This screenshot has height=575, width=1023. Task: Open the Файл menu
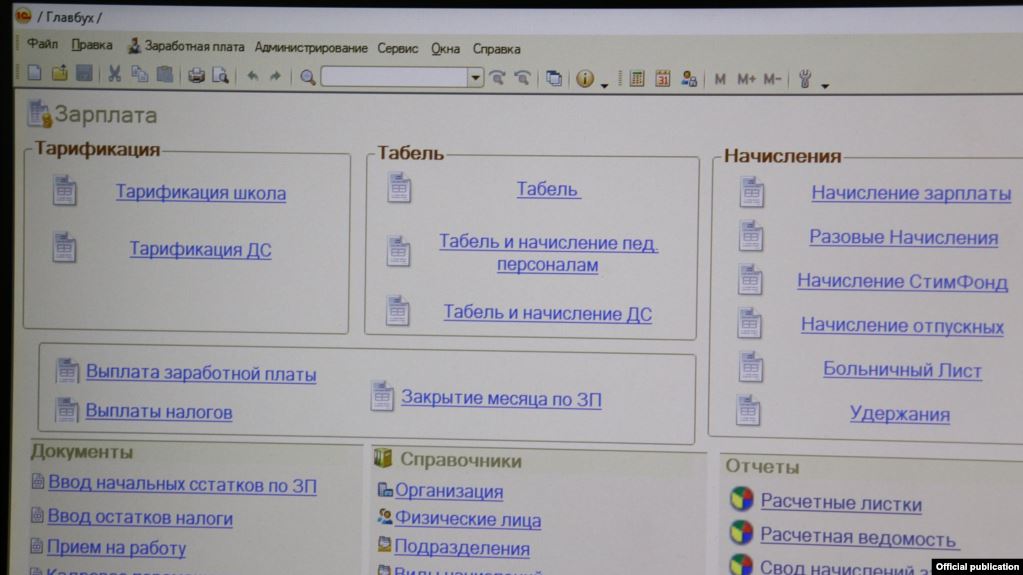[x=42, y=45]
